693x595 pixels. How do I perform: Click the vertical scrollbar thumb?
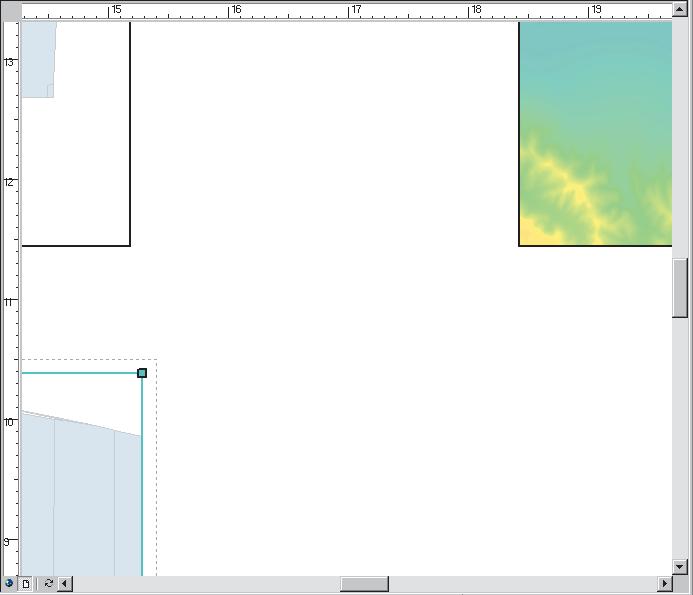(680, 288)
